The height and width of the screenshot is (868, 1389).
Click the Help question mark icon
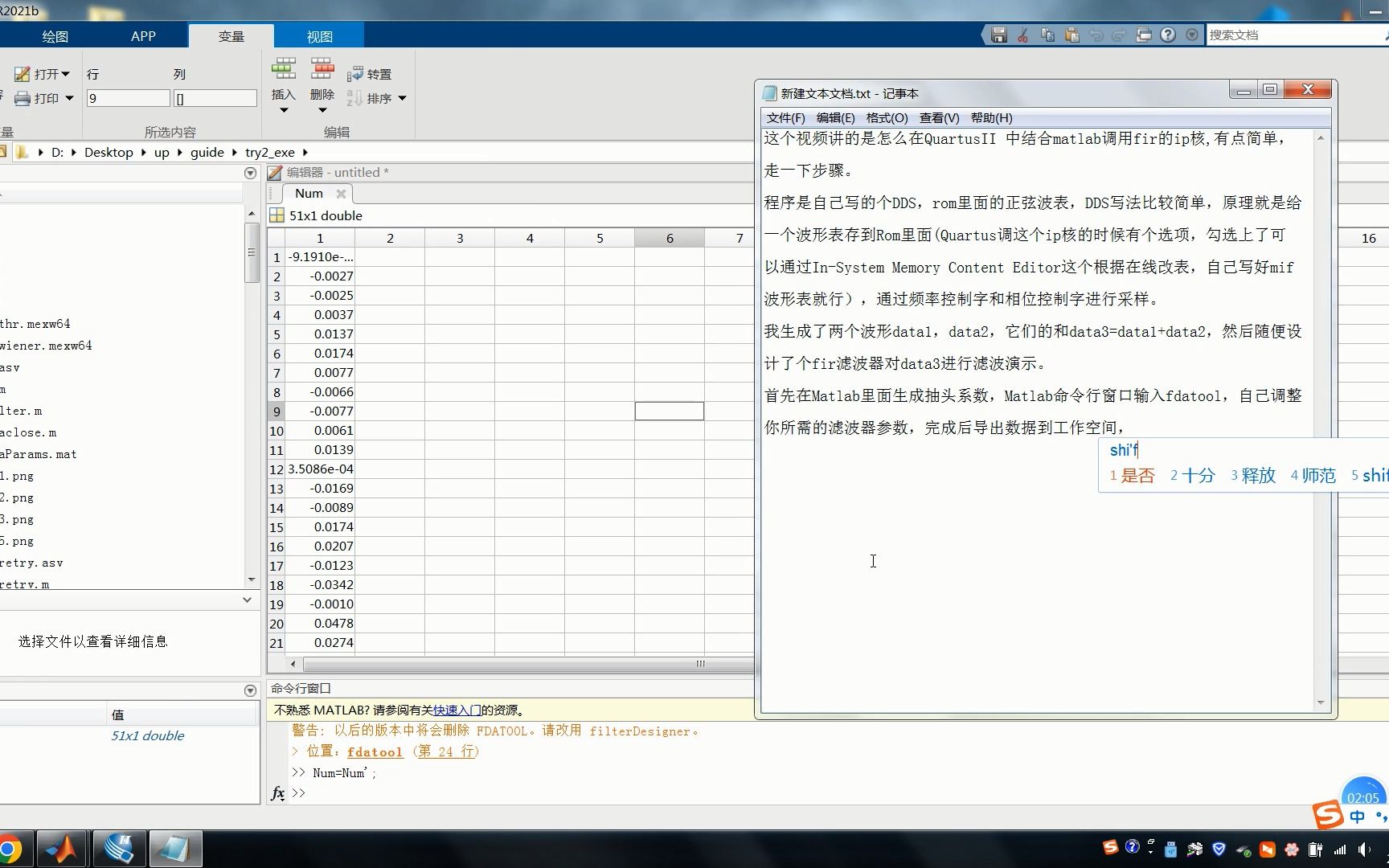click(1167, 35)
